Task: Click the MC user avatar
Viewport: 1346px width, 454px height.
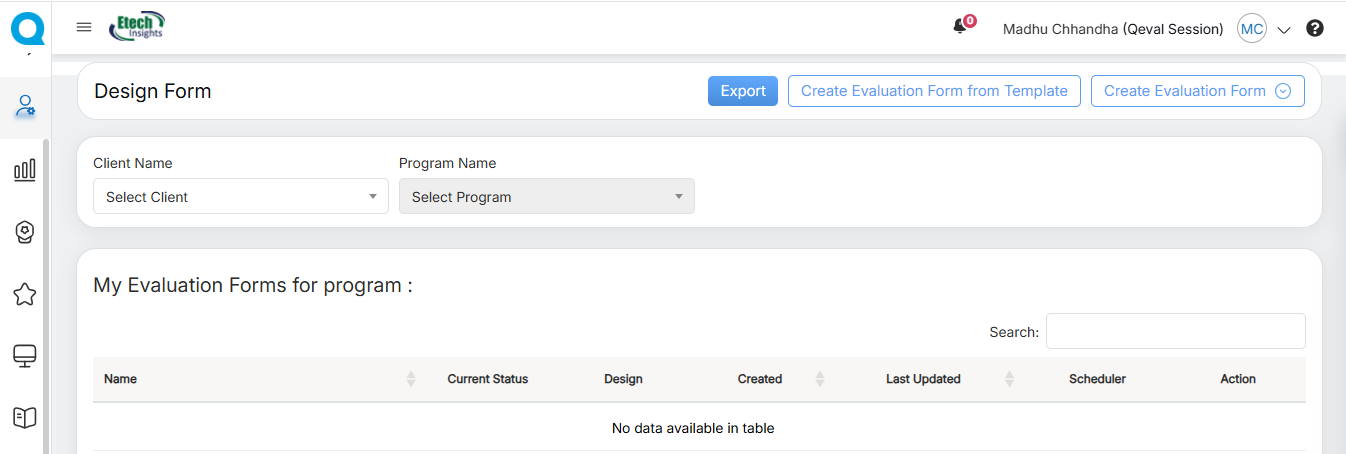Action: click(x=1251, y=29)
